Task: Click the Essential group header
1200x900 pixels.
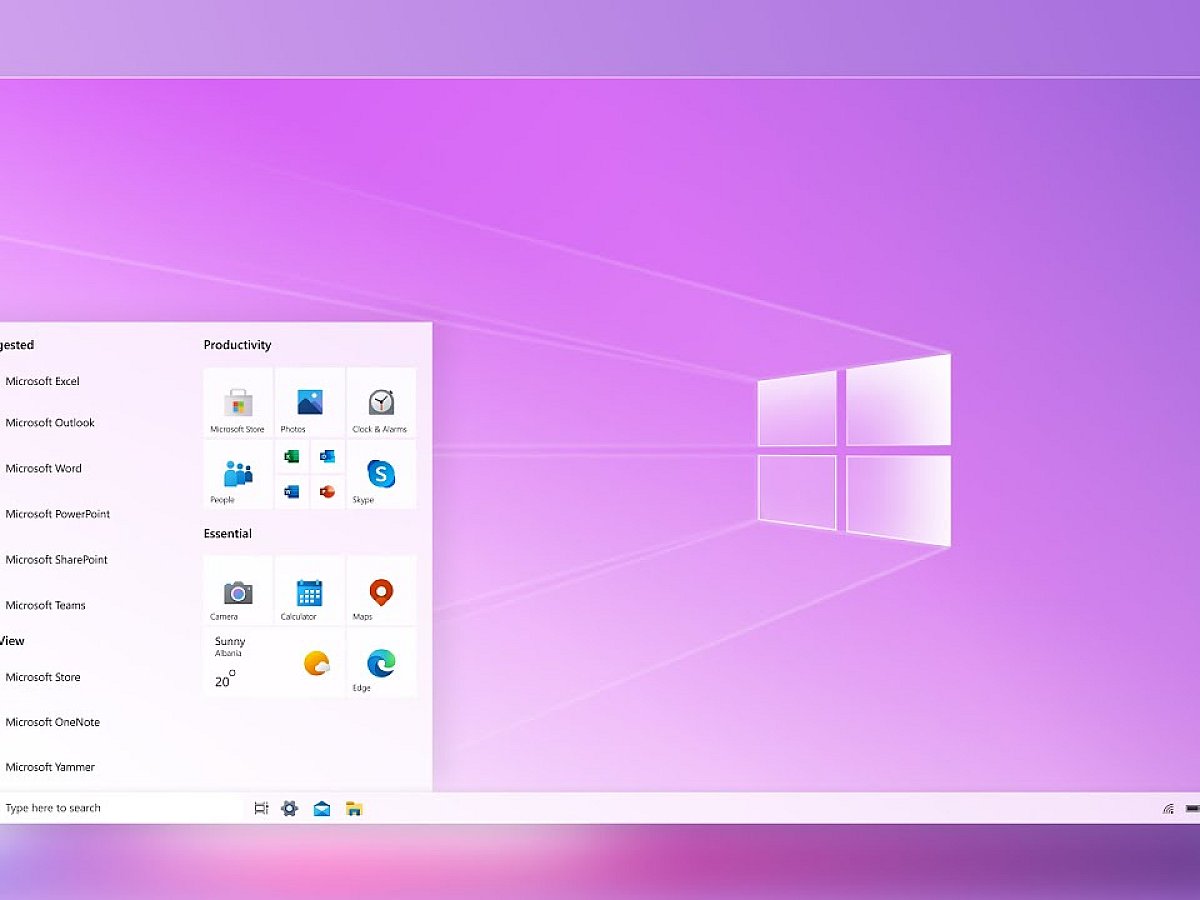Action: tap(228, 534)
